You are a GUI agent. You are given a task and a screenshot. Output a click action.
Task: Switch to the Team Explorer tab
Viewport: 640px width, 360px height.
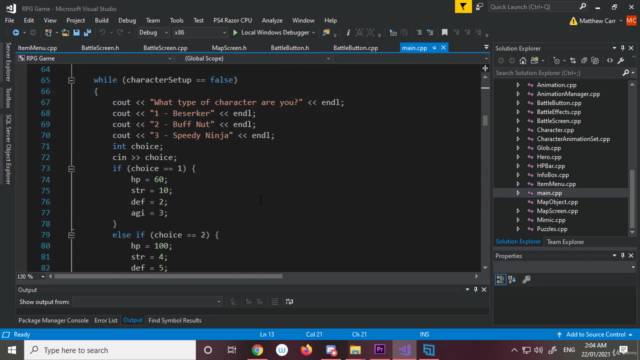point(565,242)
